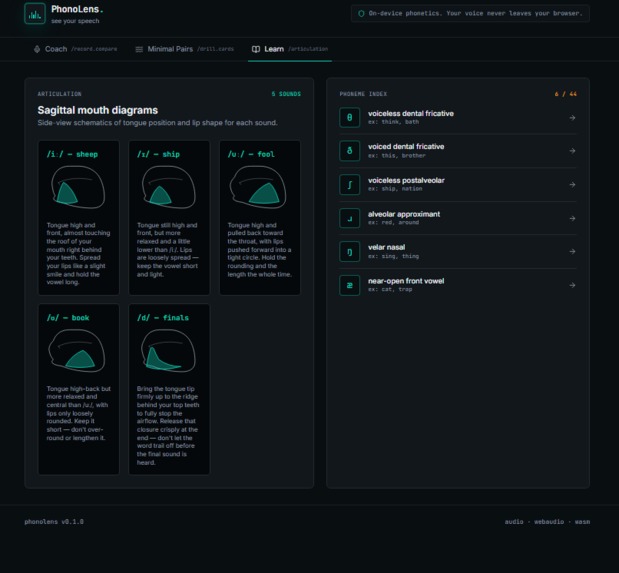Click the '/d/ — finals' card title
This screenshot has width=619, height=573.
point(163,317)
